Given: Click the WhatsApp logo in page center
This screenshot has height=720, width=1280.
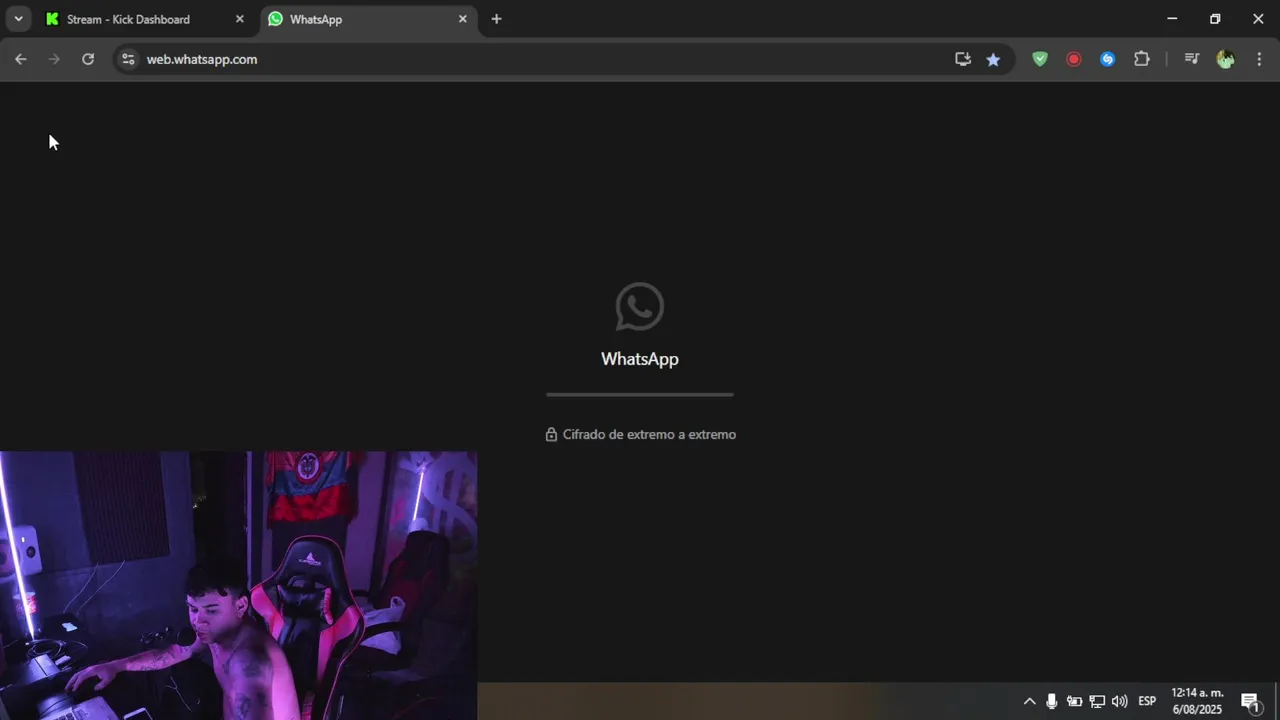Looking at the screenshot, I should pyautogui.click(x=640, y=306).
